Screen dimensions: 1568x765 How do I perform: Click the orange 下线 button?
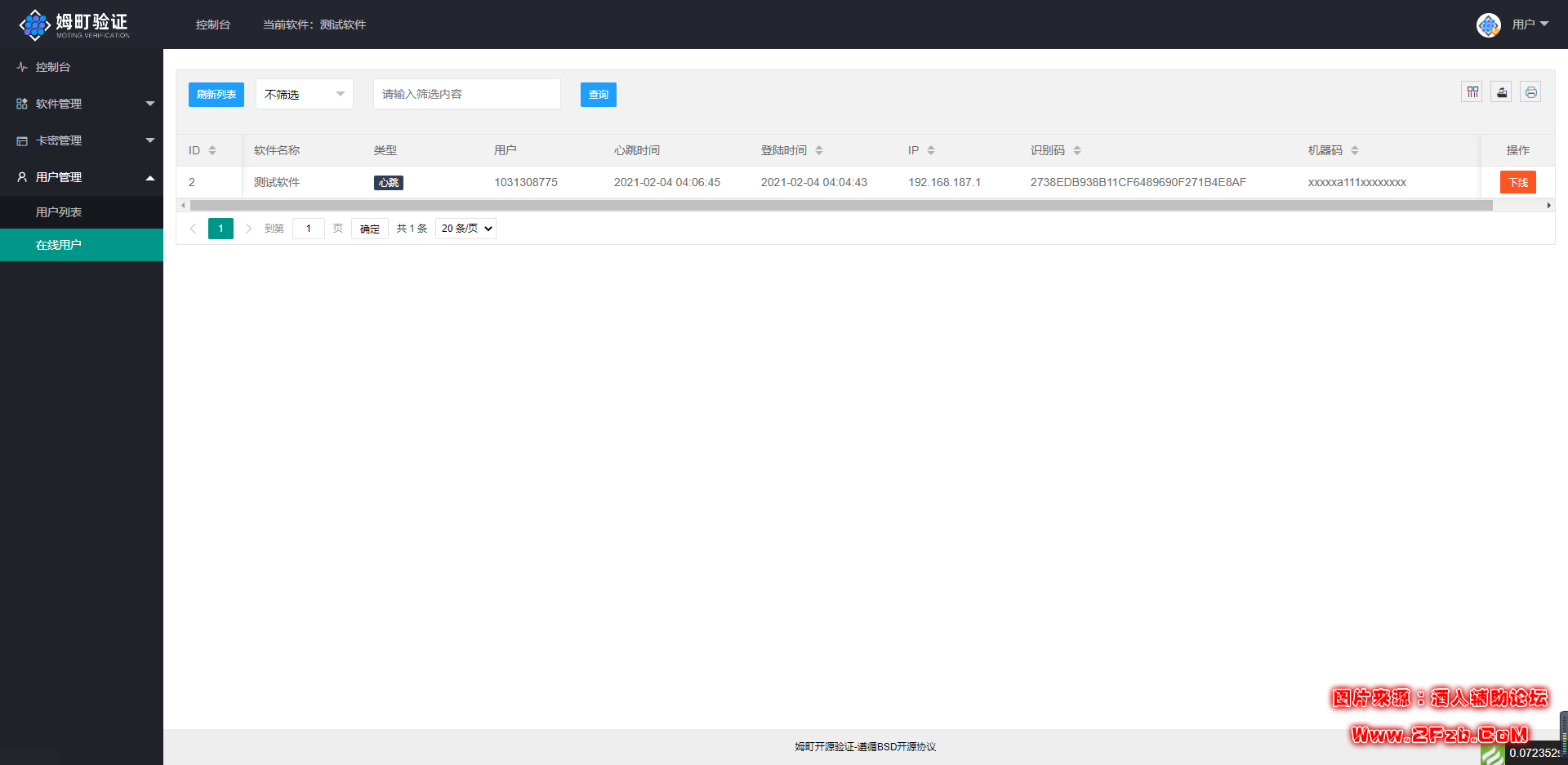coord(1517,182)
